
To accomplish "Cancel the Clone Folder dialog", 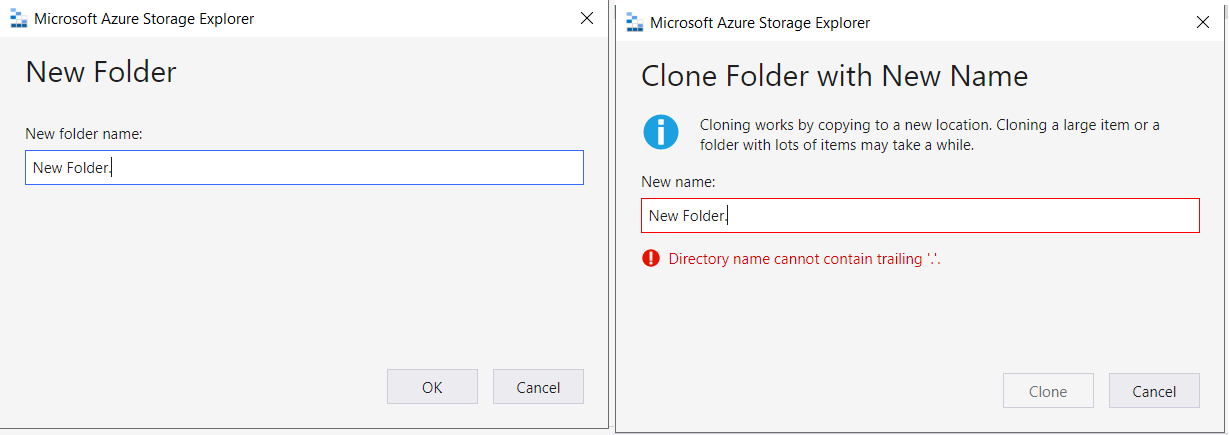I will [1154, 391].
